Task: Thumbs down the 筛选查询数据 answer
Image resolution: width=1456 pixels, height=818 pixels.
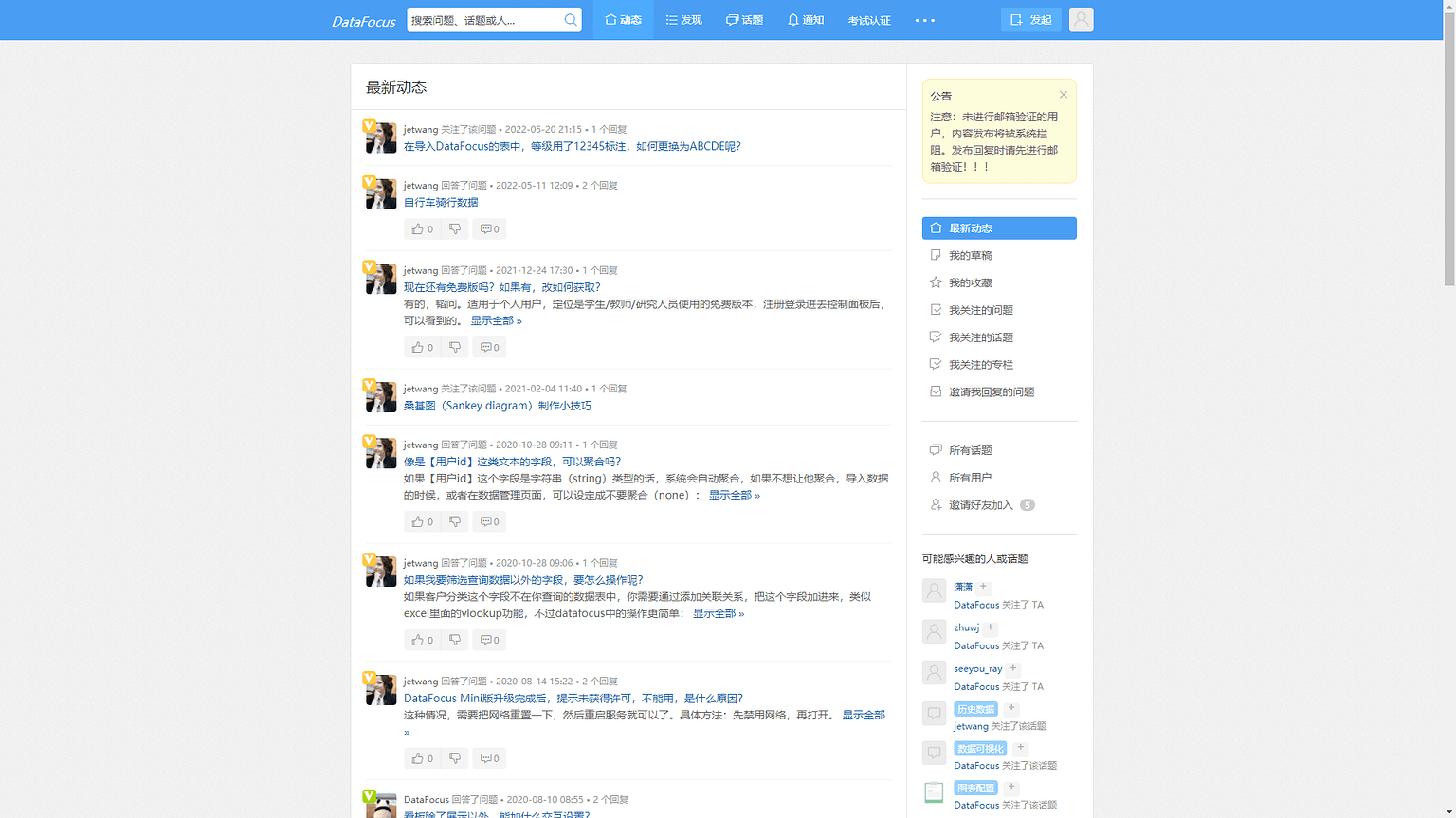Action: pos(455,641)
